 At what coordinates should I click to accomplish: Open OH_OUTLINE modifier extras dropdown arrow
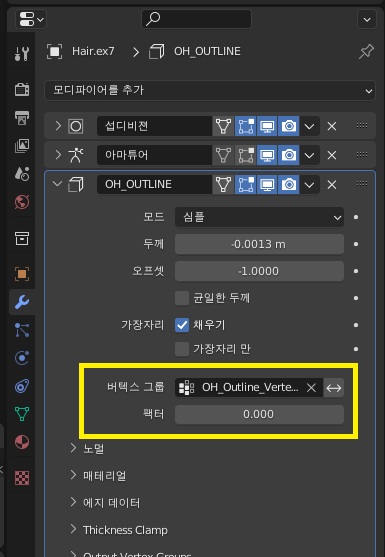tap(310, 184)
